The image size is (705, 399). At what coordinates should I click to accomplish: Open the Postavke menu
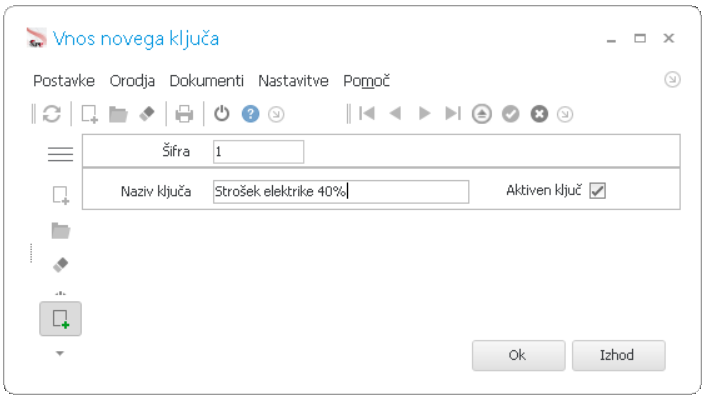(64, 81)
